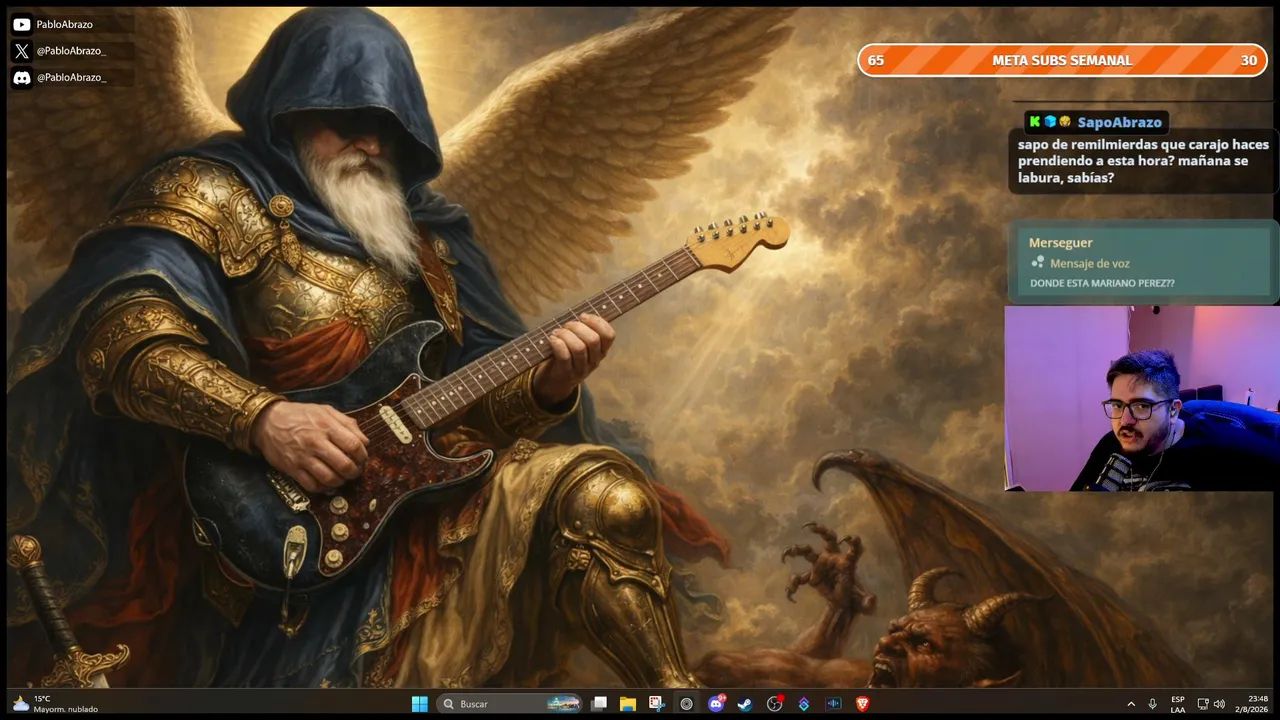This screenshot has width=1280, height=720.
Task: Open the purple diamond-shaped taskbar app
Action: tap(803, 704)
